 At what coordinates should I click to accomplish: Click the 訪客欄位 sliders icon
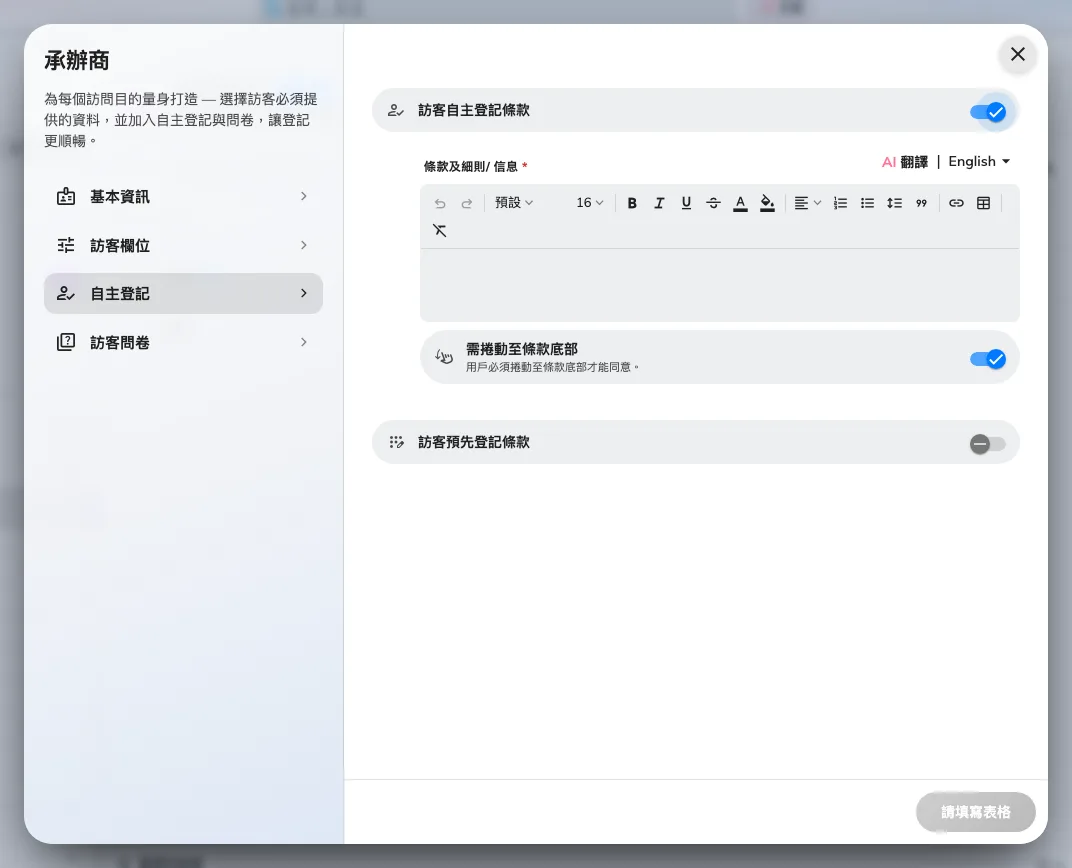pyautogui.click(x=66, y=245)
